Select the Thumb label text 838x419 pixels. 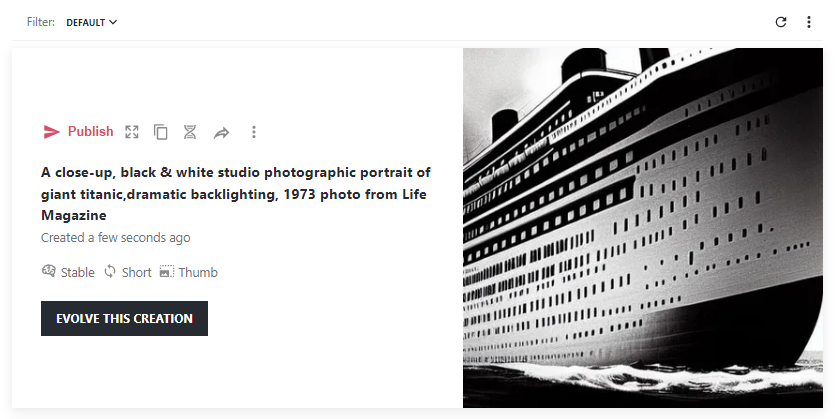(198, 272)
